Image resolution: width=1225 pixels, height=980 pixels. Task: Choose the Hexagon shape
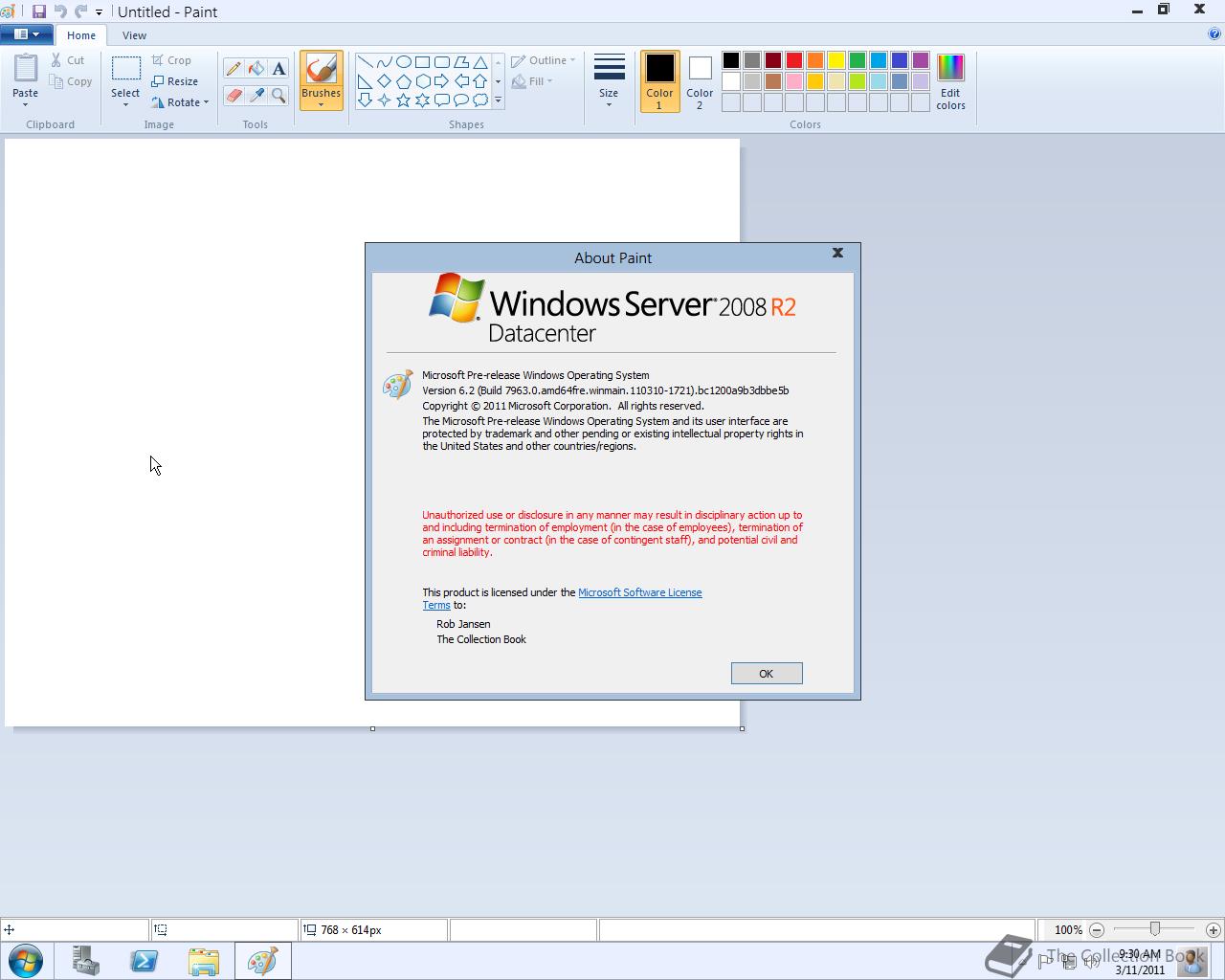click(x=422, y=81)
